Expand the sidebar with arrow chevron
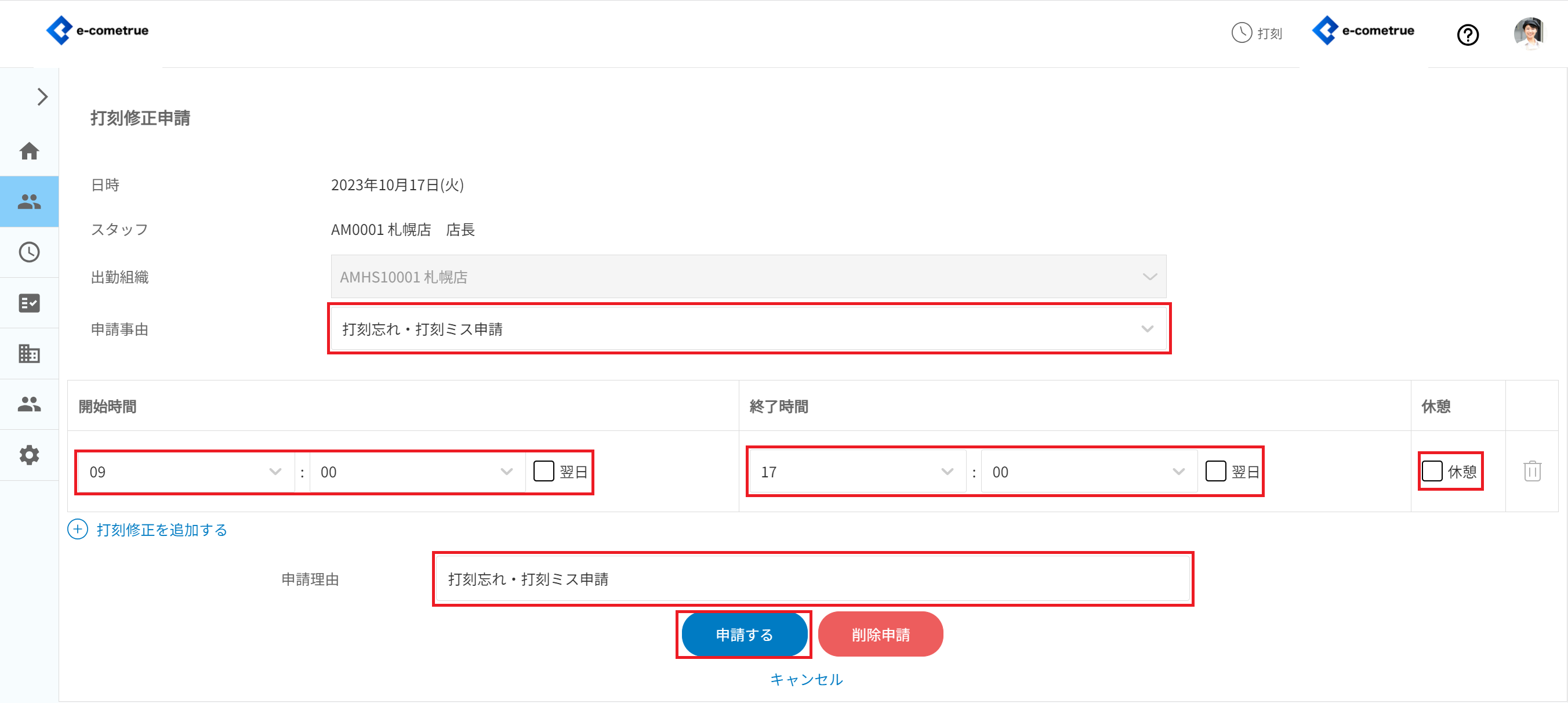The height and width of the screenshot is (703, 1568). pos(42,97)
